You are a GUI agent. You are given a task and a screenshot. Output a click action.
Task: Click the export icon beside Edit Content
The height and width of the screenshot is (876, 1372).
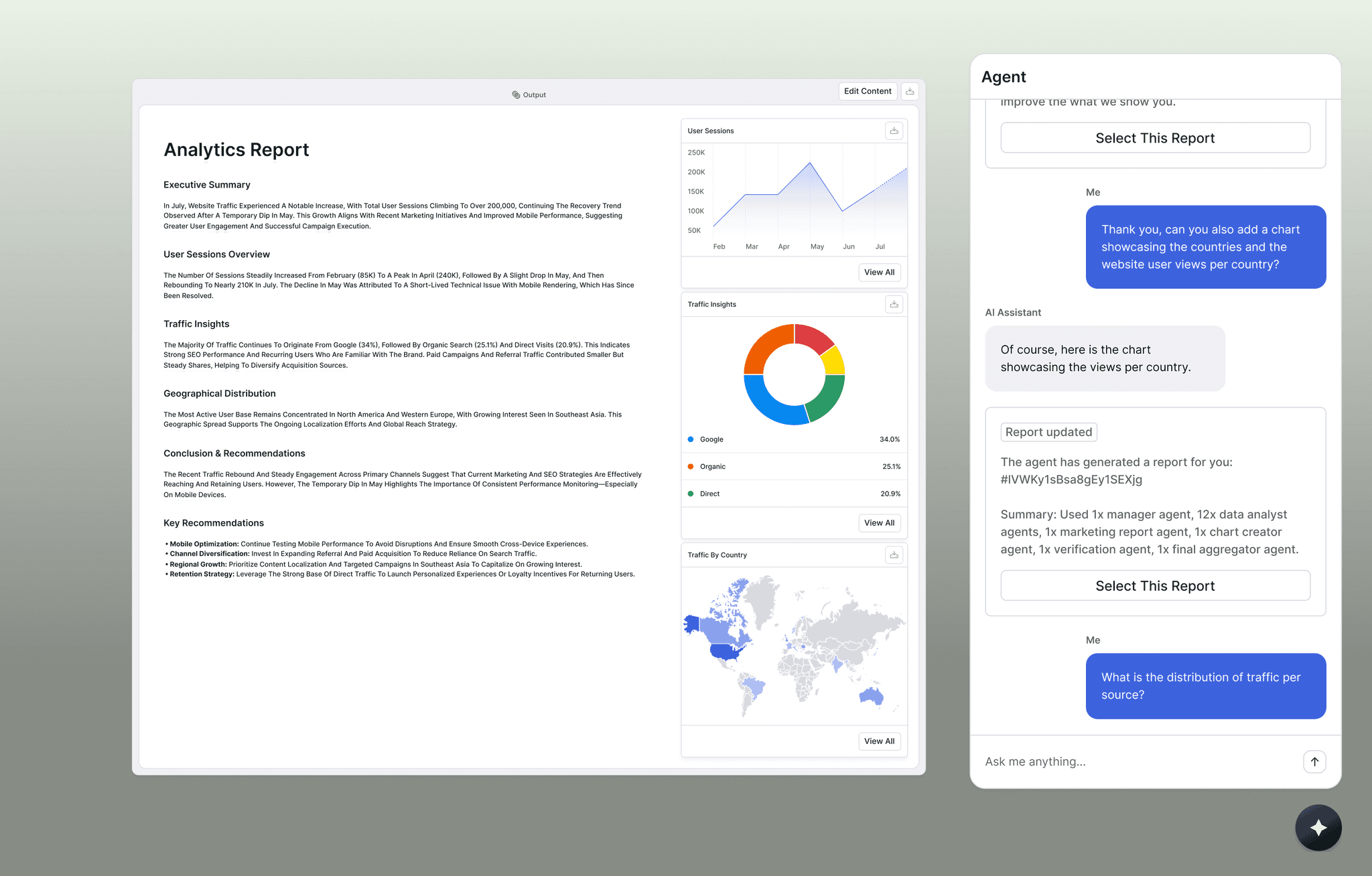click(x=910, y=91)
